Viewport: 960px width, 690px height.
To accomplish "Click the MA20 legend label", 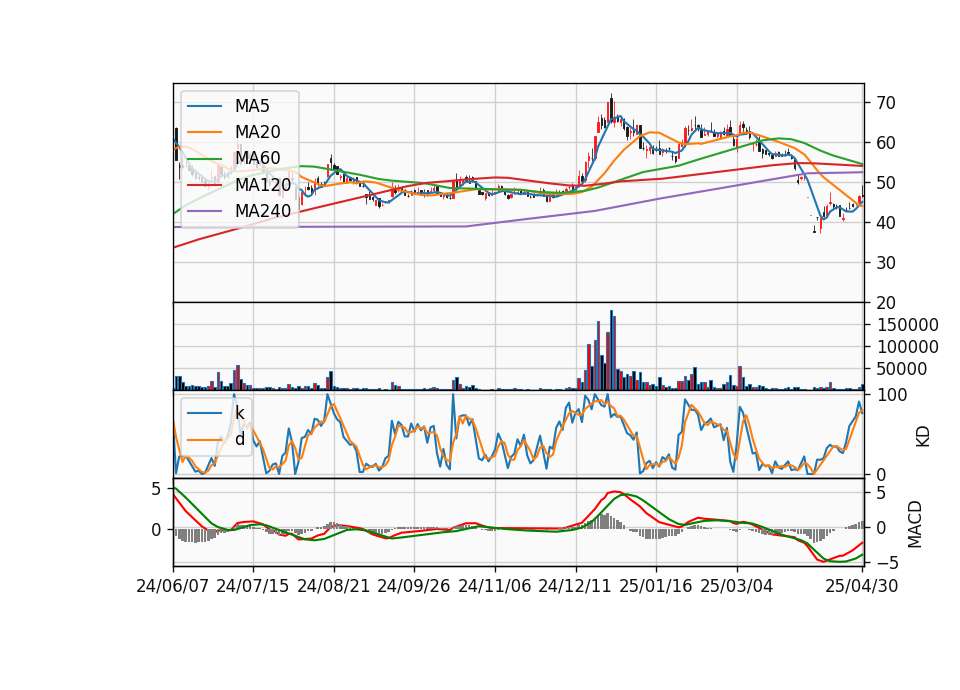I will point(257,132).
